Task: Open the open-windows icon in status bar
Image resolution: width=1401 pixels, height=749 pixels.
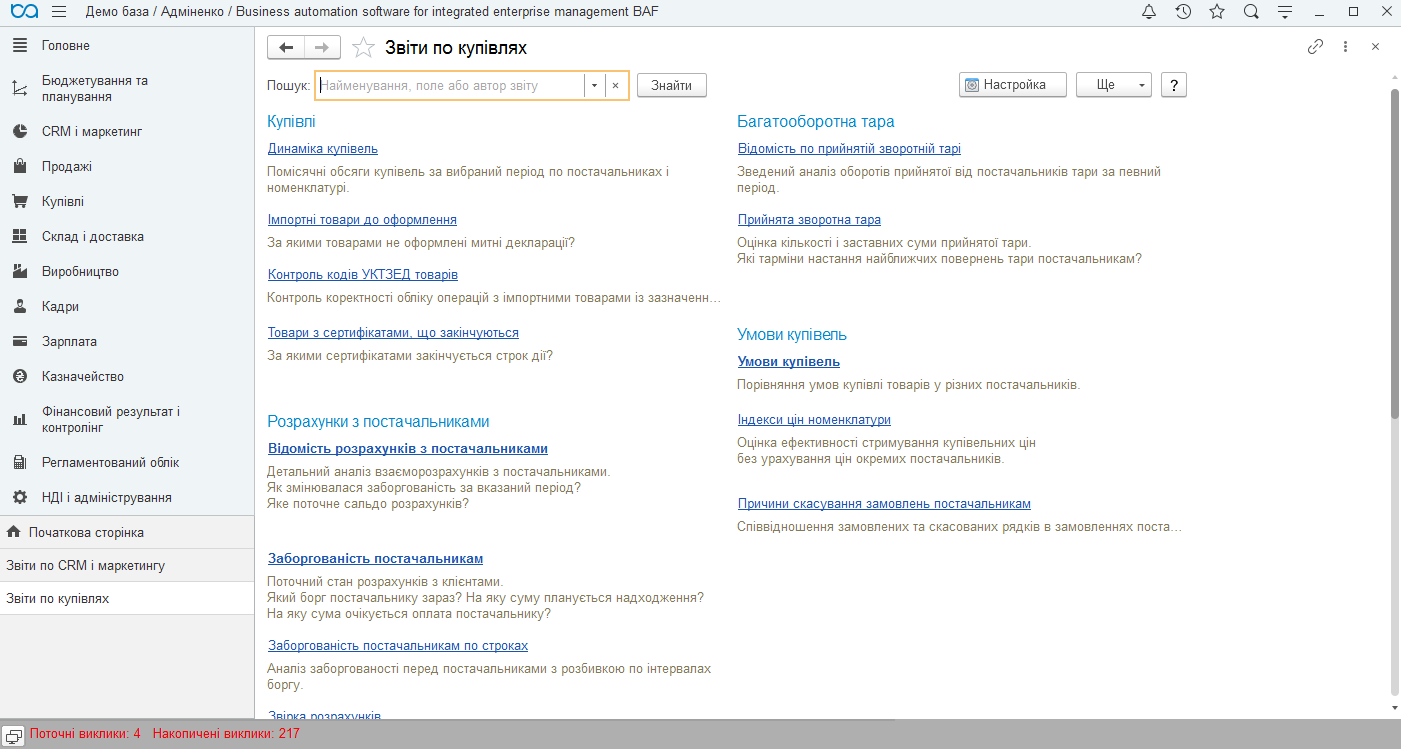Action: pos(14,734)
